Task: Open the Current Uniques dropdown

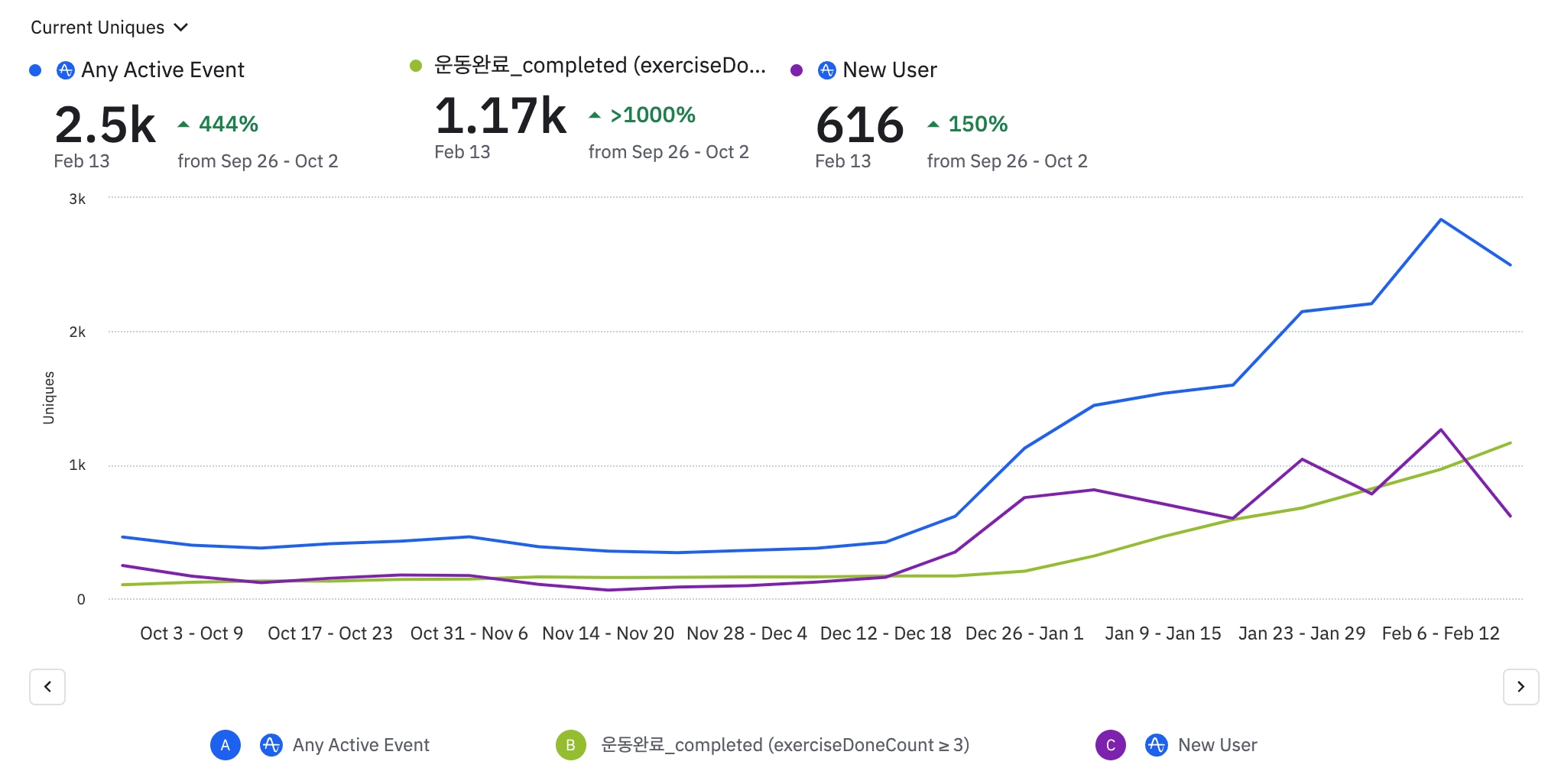Action: [x=109, y=28]
